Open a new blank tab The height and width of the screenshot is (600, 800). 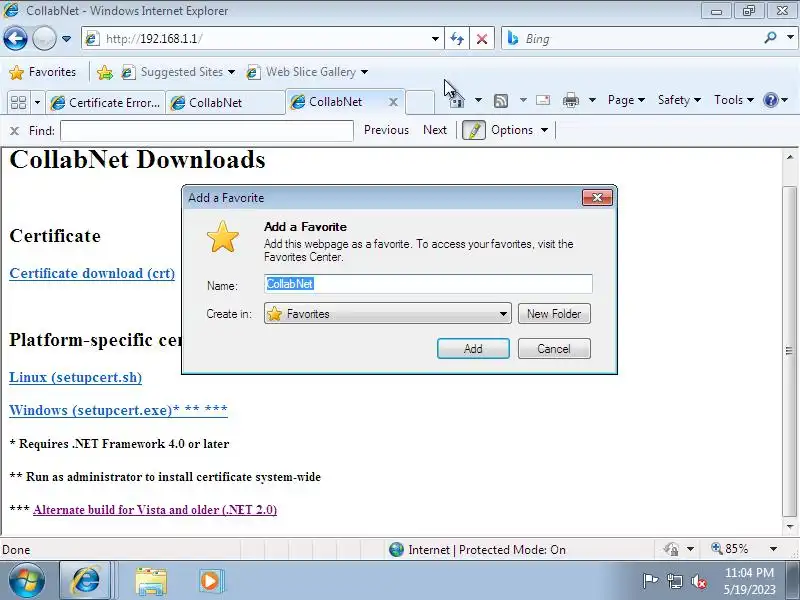[x=420, y=102]
